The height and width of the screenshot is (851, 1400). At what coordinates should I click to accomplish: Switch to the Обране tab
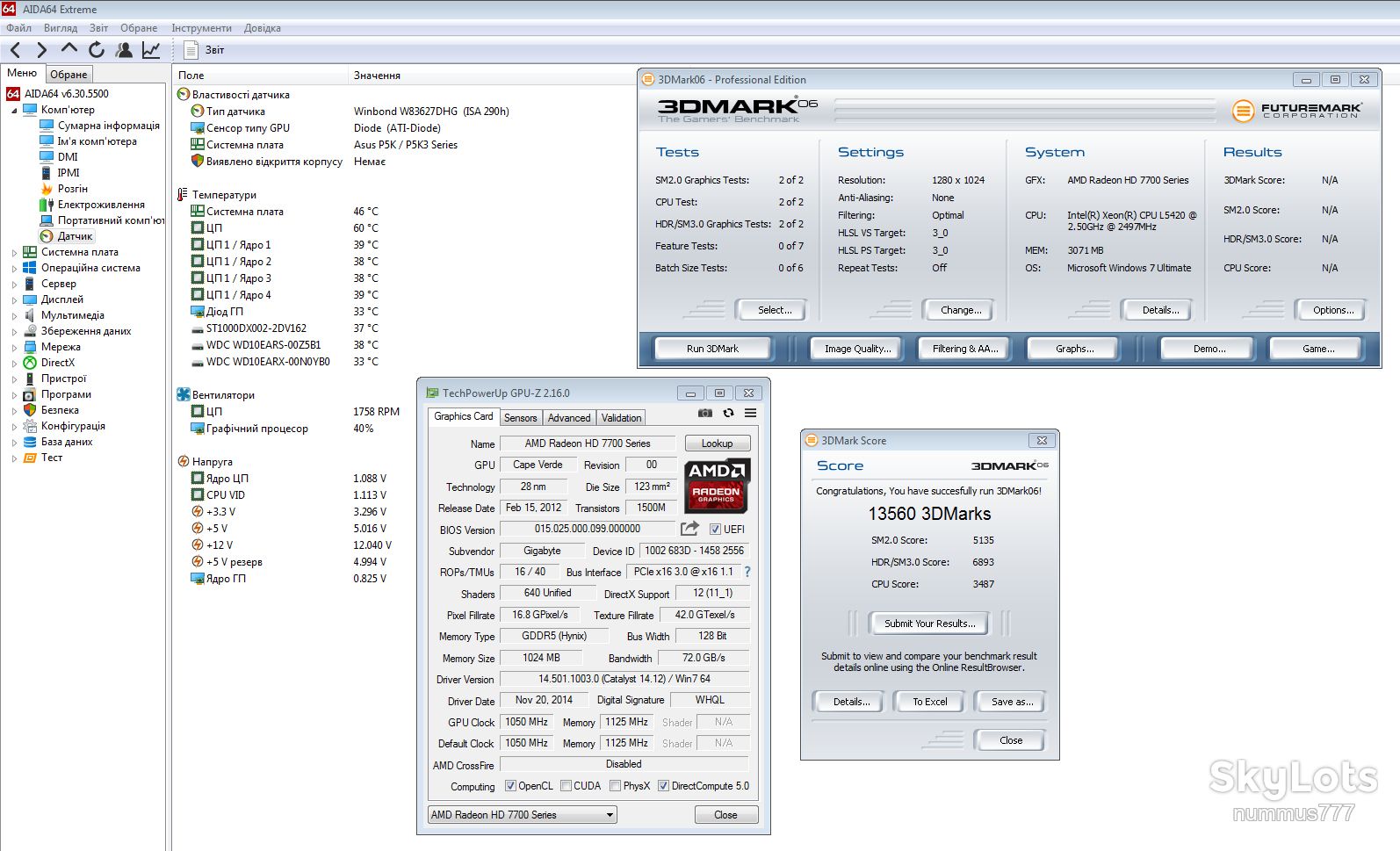[69, 75]
